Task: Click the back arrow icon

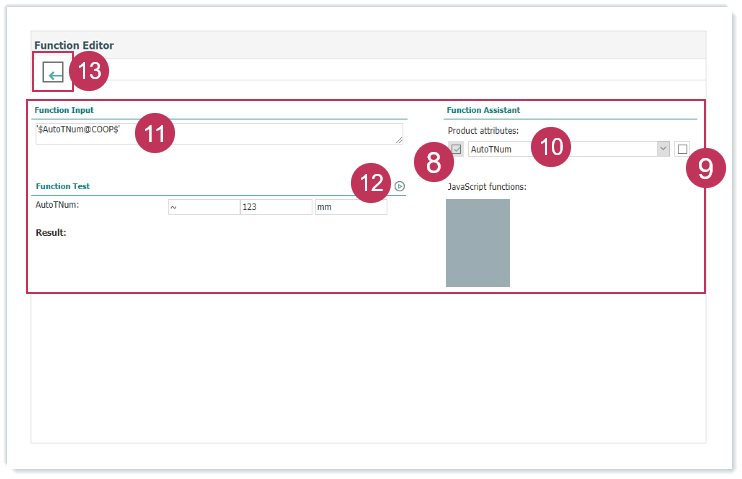Action: click(x=54, y=74)
